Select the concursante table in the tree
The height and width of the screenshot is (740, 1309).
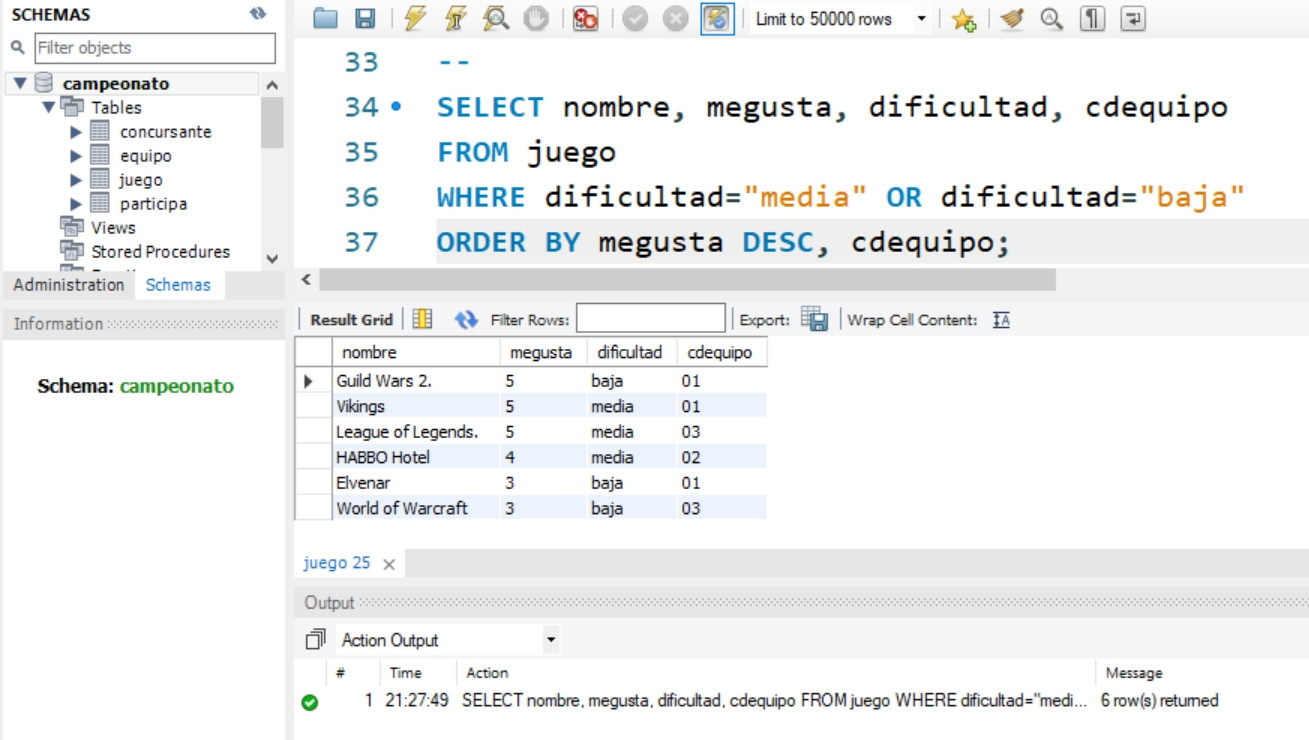click(165, 132)
